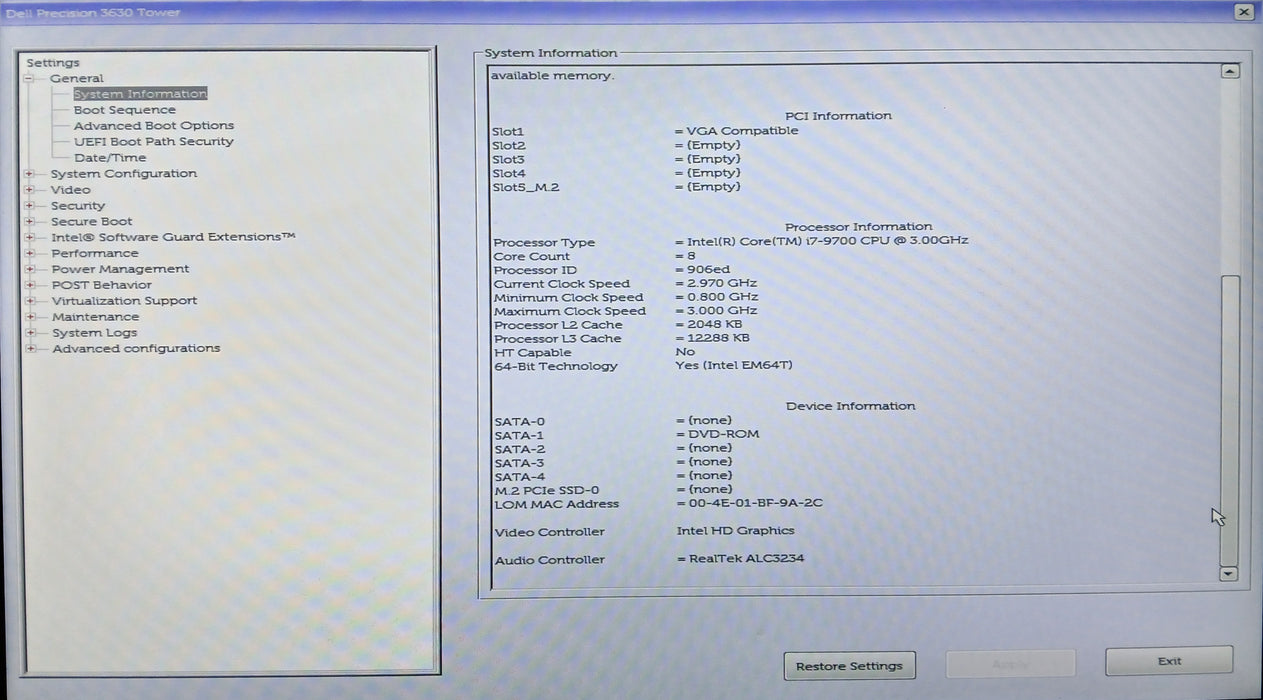The height and width of the screenshot is (700, 1263).
Task: Select Power Management label
Action: [120, 269]
